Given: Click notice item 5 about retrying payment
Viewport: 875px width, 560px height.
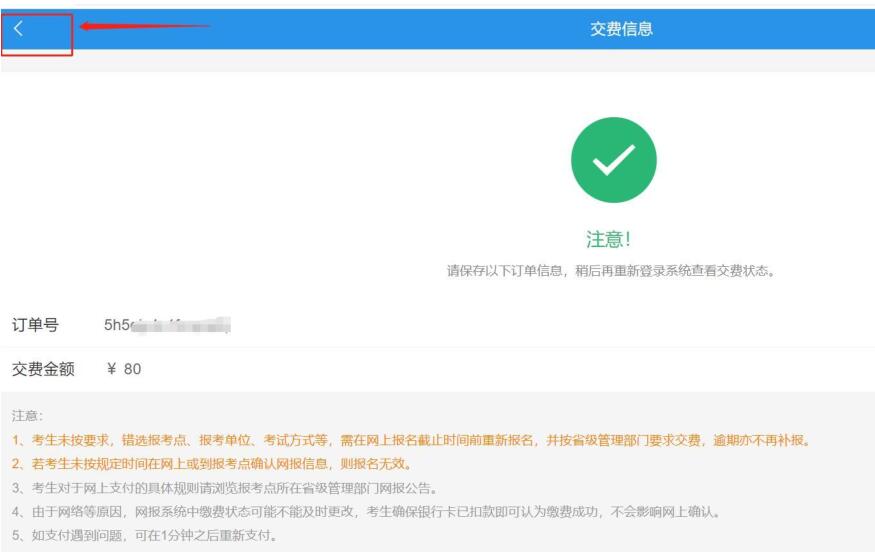Looking at the screenshot, I should (145, 535).
